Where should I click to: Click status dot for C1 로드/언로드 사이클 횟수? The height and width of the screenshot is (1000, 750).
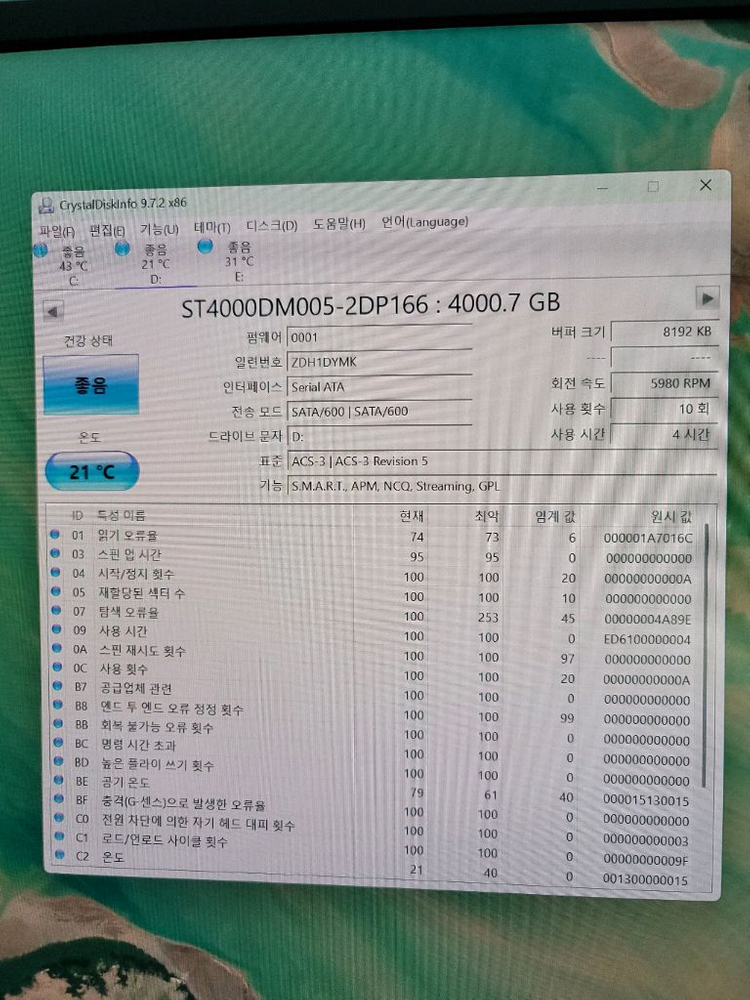60,835
